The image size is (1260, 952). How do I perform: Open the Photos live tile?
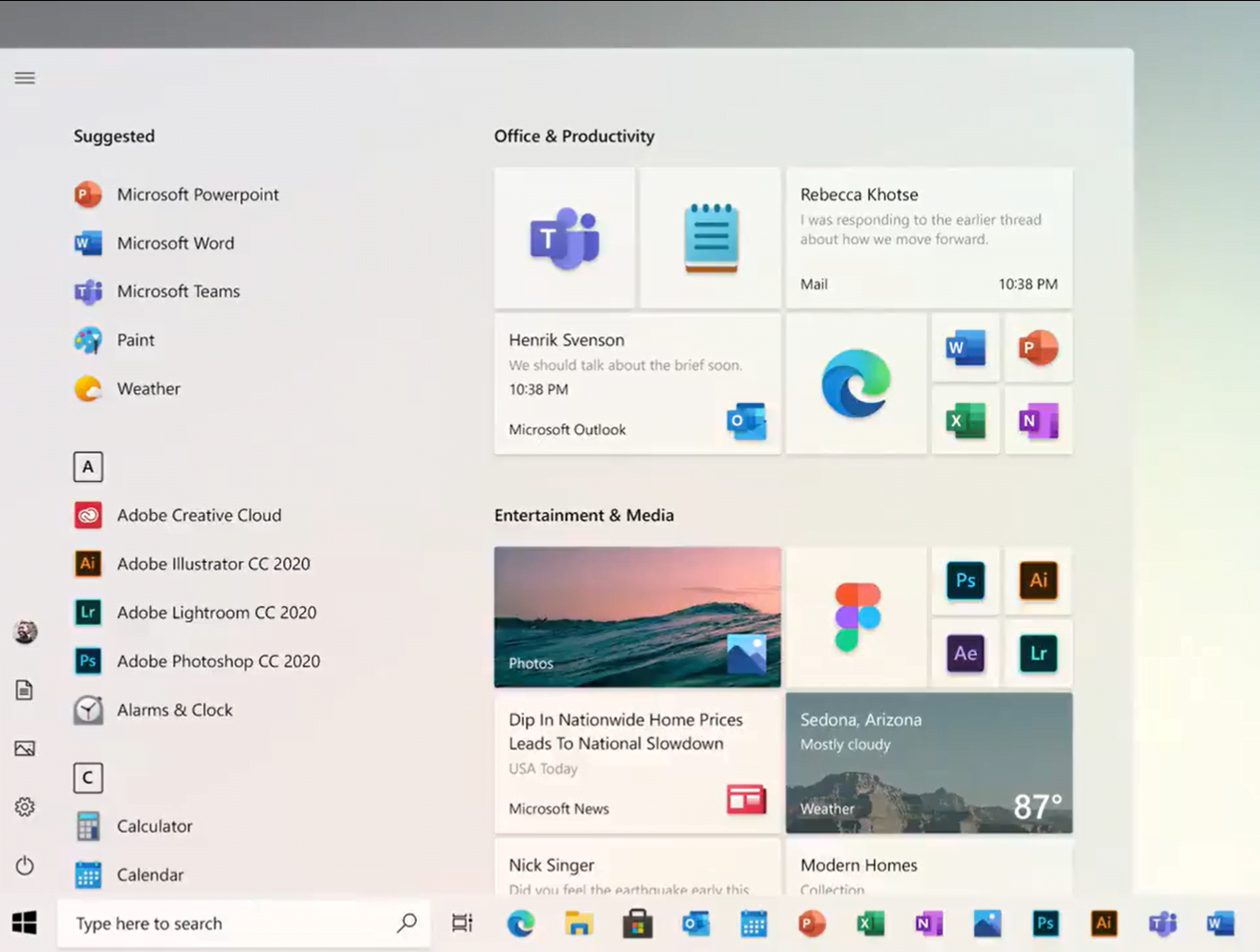coord(637,616)
